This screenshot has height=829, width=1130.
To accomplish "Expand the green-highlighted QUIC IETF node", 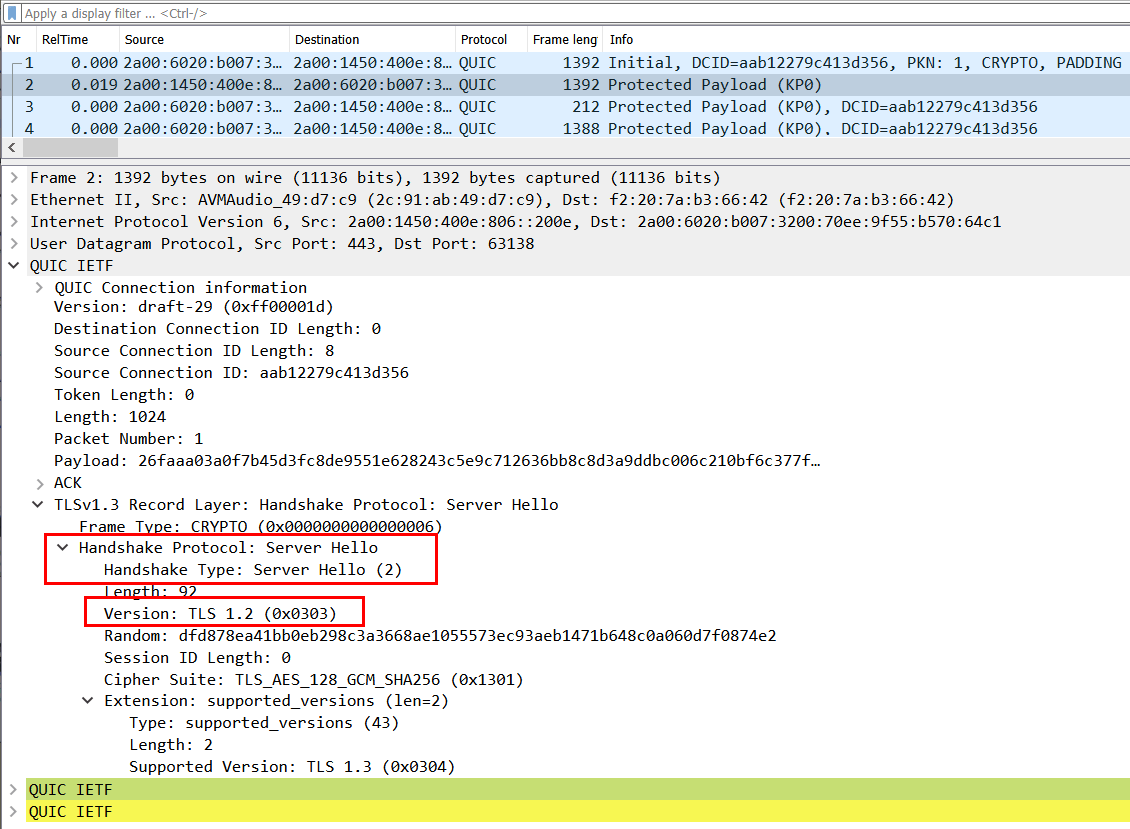I will tap(14, 790).
